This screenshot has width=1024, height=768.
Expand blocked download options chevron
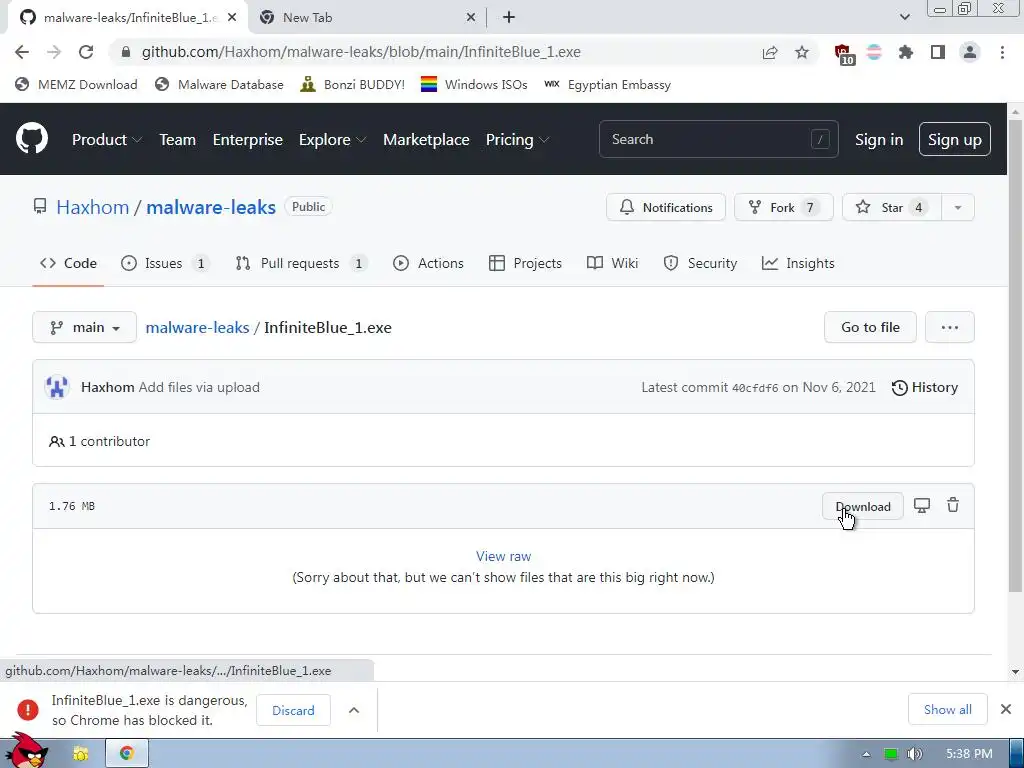click(x=354, y=710)
